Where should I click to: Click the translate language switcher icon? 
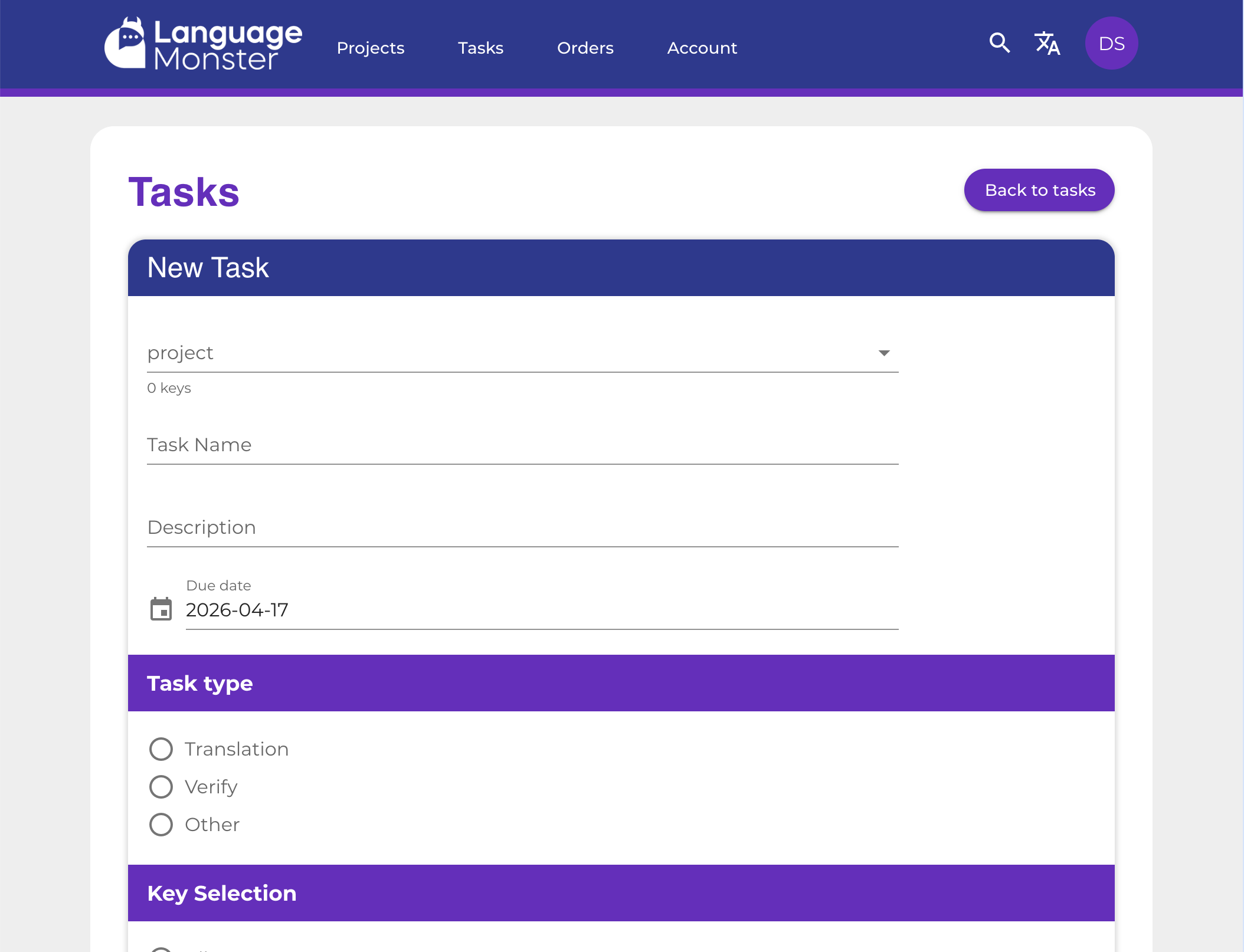coord(1047,43)
